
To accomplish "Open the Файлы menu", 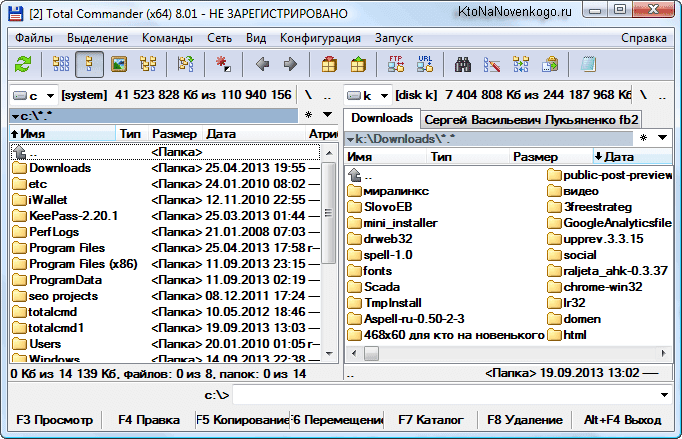I will coord(34,38).
